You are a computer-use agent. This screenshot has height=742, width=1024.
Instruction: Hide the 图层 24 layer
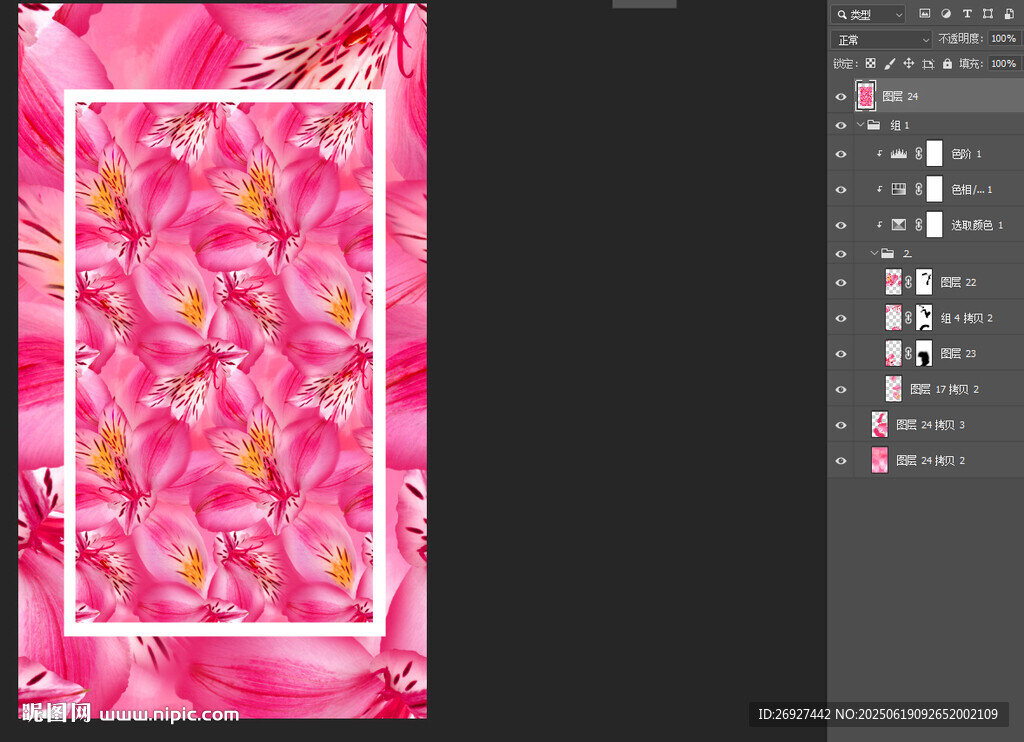pos(840,97)
